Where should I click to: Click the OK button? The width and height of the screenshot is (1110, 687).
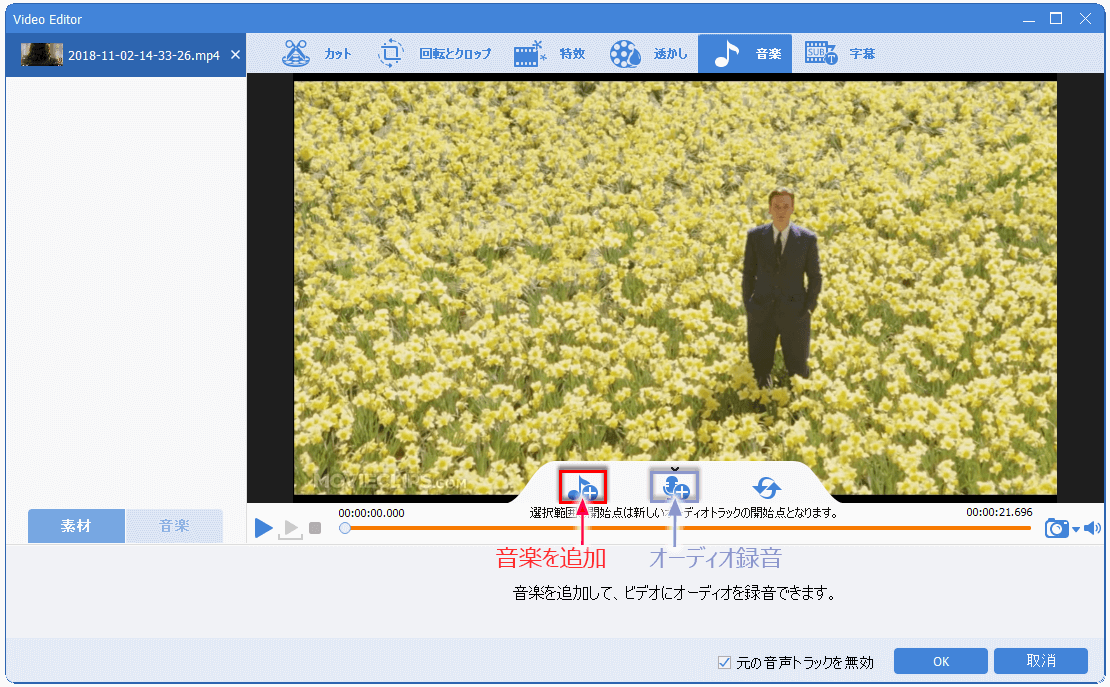point(941,661)
